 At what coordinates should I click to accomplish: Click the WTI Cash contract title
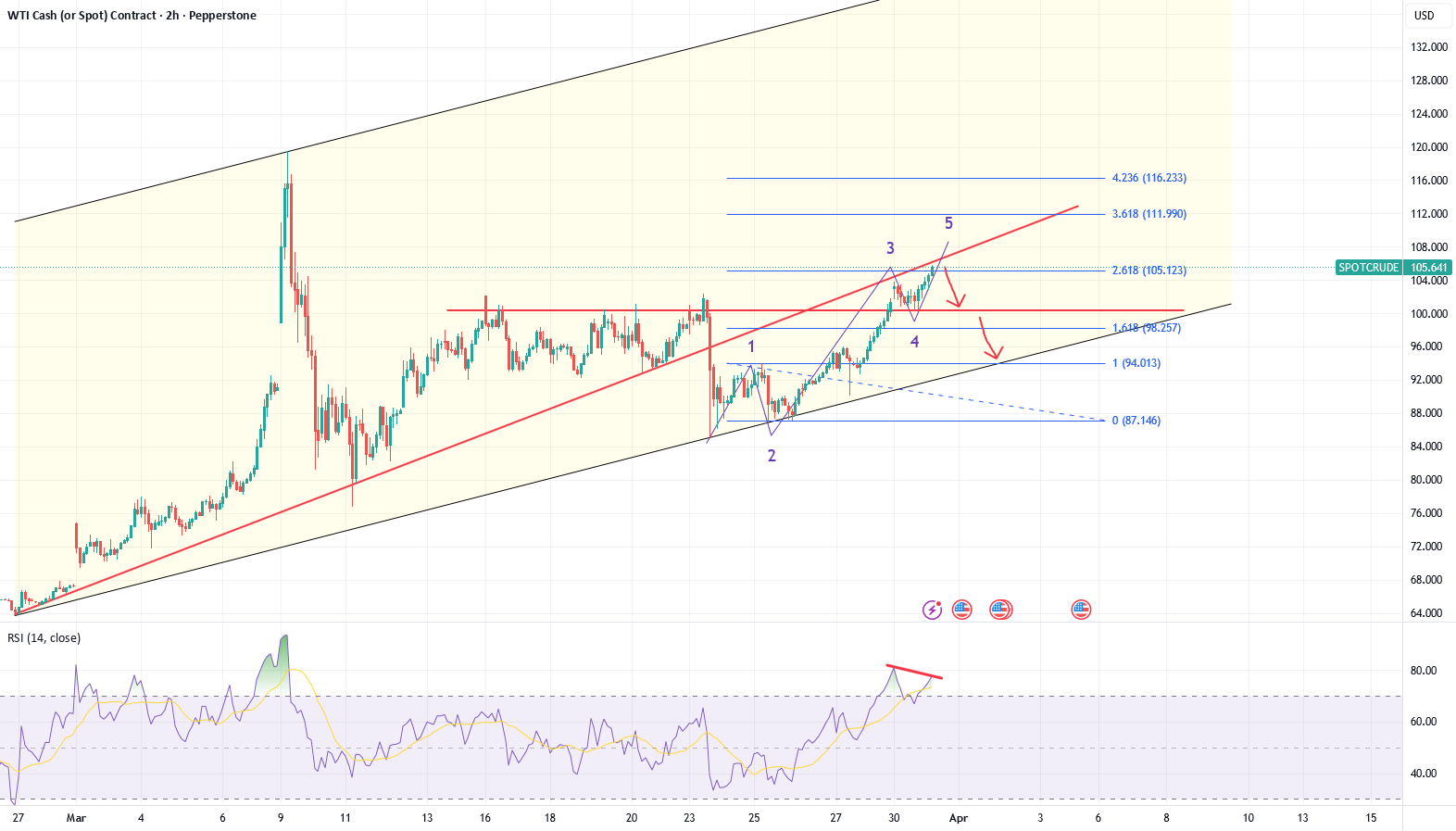coord(132,16)
